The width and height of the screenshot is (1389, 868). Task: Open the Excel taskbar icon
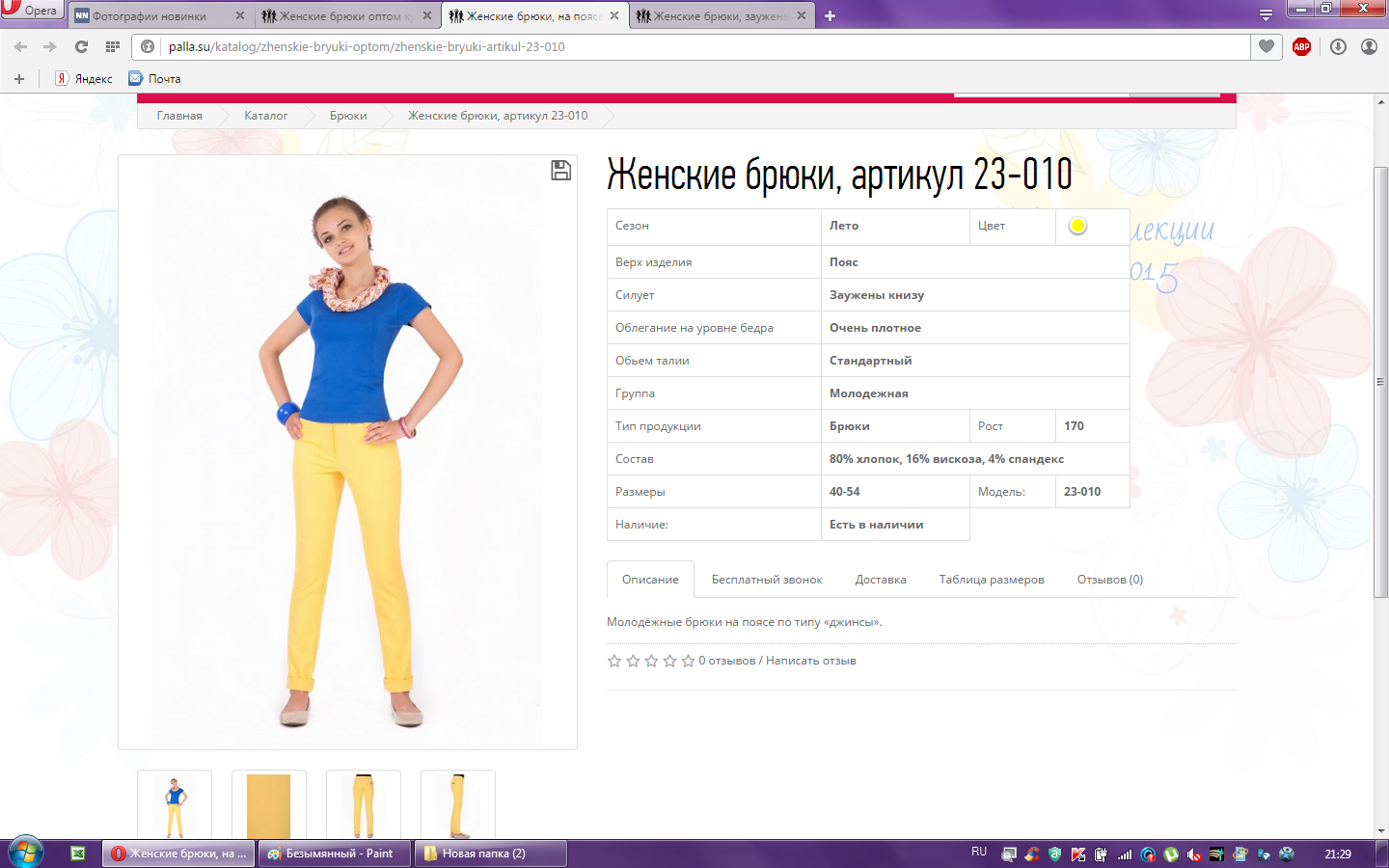pyautogui.click(x=78, y=854)
